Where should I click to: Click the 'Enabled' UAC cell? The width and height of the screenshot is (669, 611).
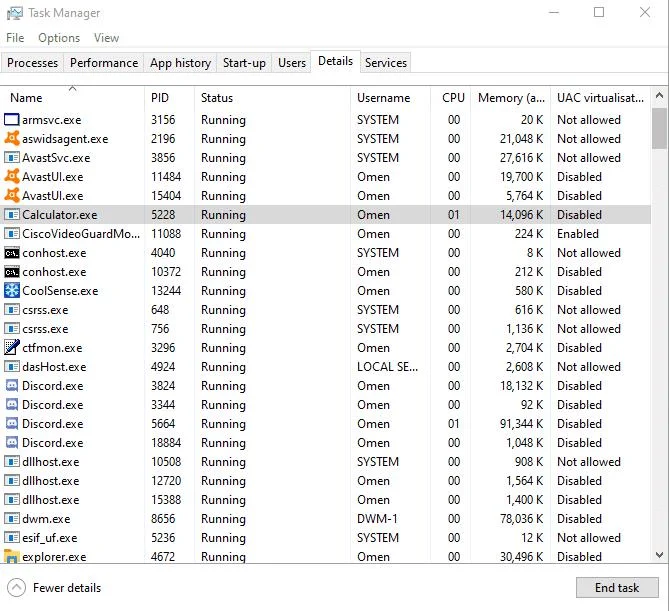[578, 234]
